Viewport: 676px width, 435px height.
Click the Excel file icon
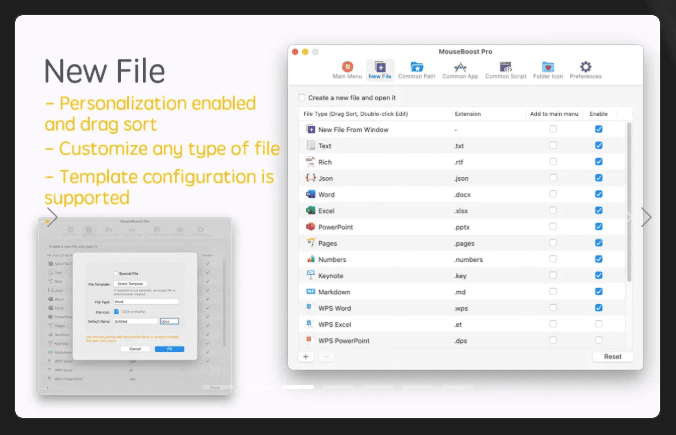coord(310,210)
